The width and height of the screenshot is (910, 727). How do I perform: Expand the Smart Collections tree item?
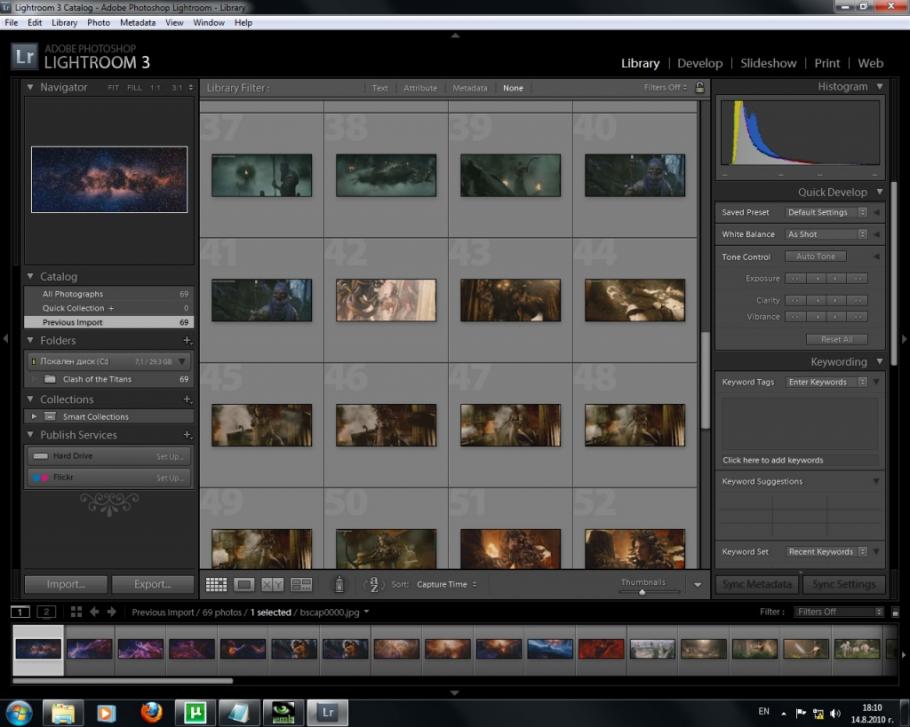(34, 417)
